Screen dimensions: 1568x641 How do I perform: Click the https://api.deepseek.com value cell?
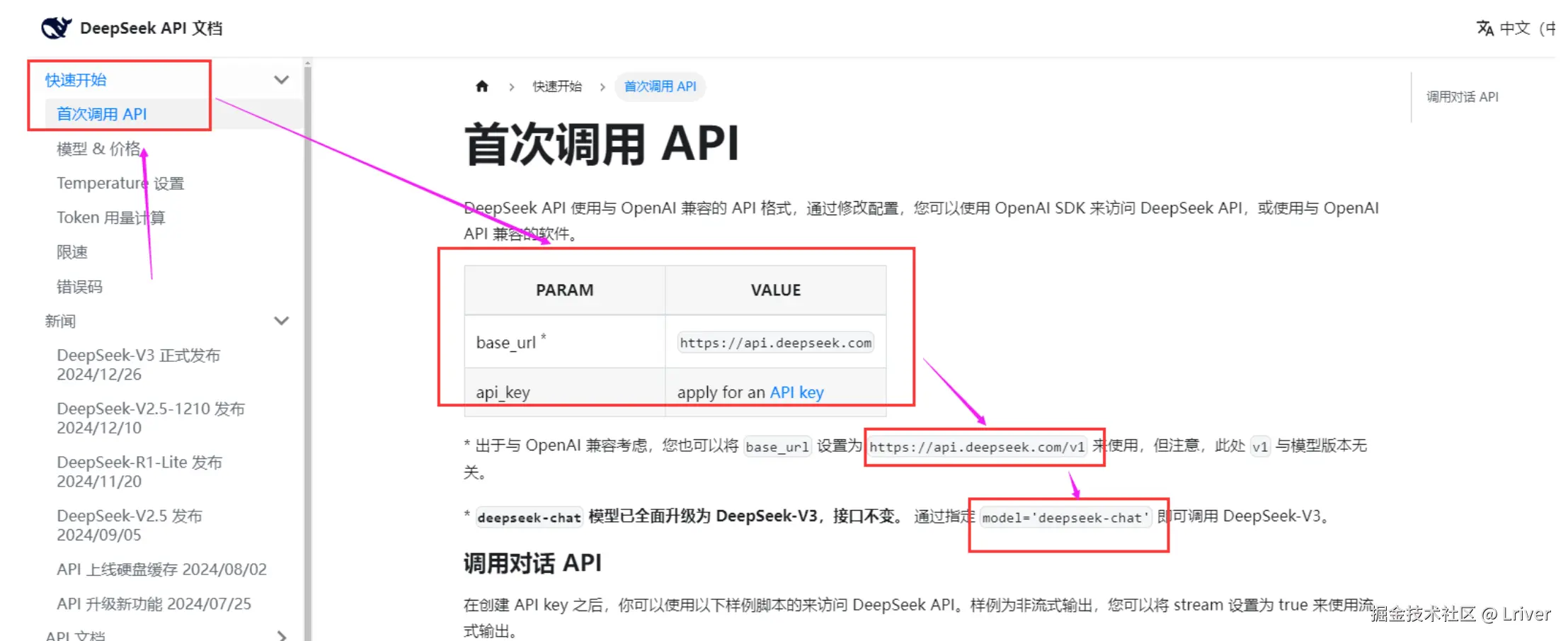tap(775, 343)
